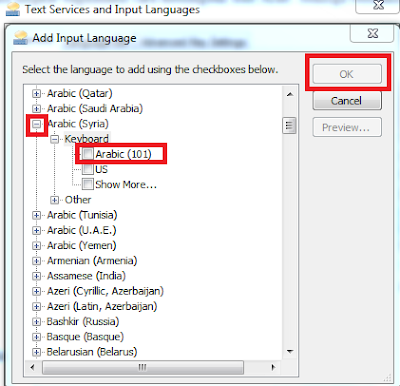
Task: Click the Cancel button
Action: pos(347,100)
